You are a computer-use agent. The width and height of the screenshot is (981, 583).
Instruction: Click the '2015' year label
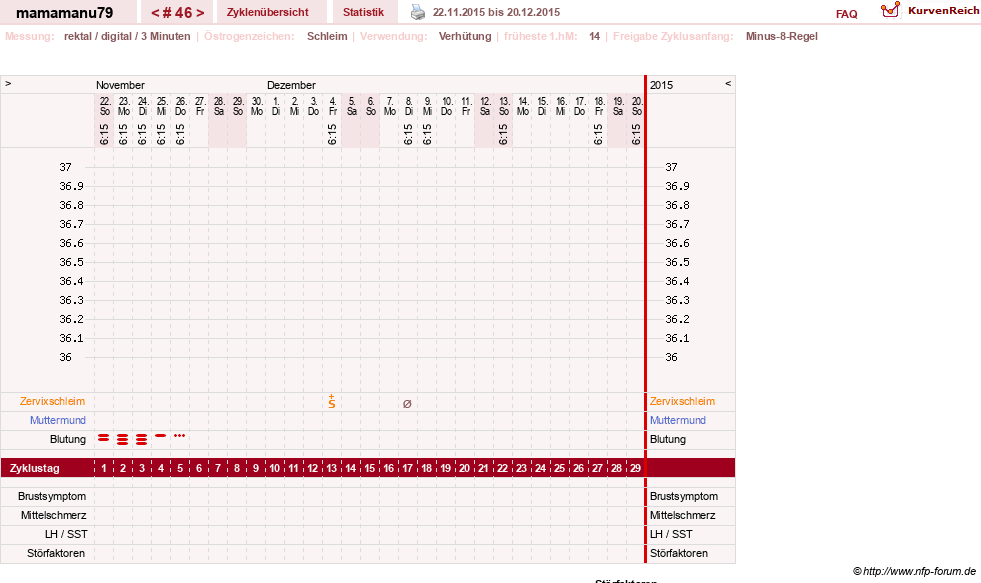coord(661,85)
